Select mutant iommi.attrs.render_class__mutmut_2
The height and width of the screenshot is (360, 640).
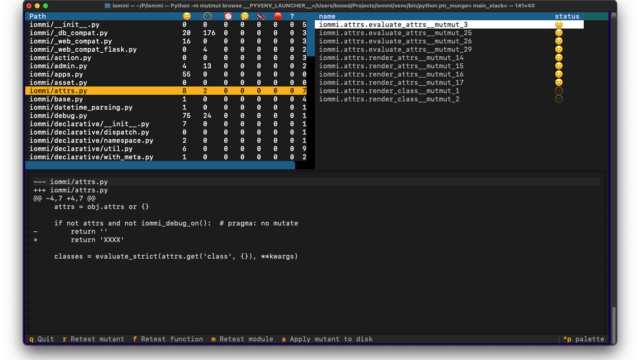click(449, 99)
